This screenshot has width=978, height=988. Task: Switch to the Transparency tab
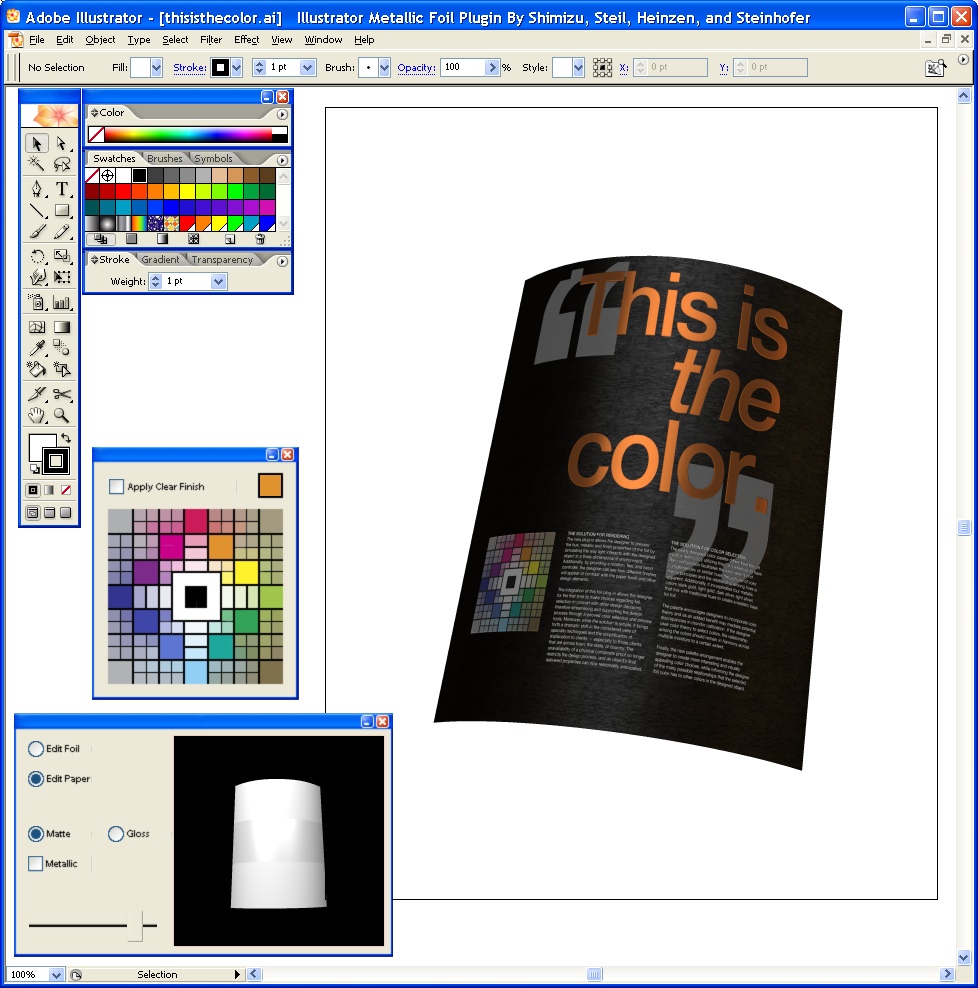[x=222, y=260]
